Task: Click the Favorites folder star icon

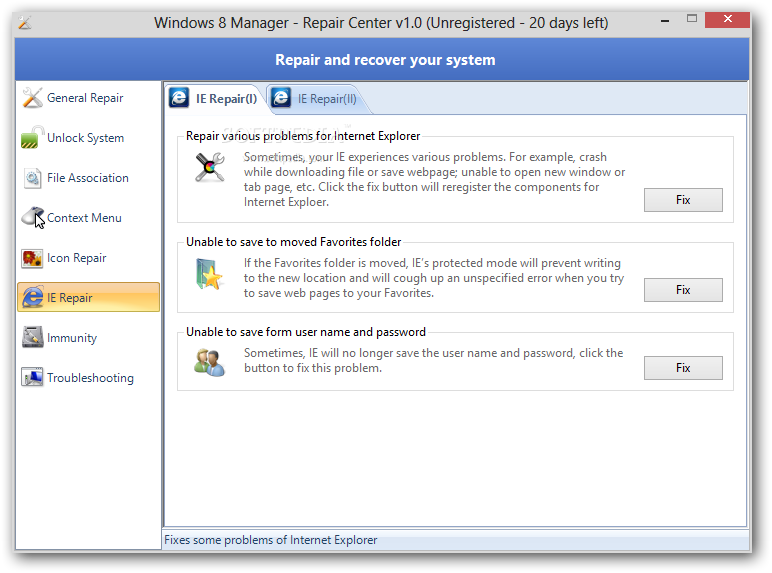Action: 210,274
